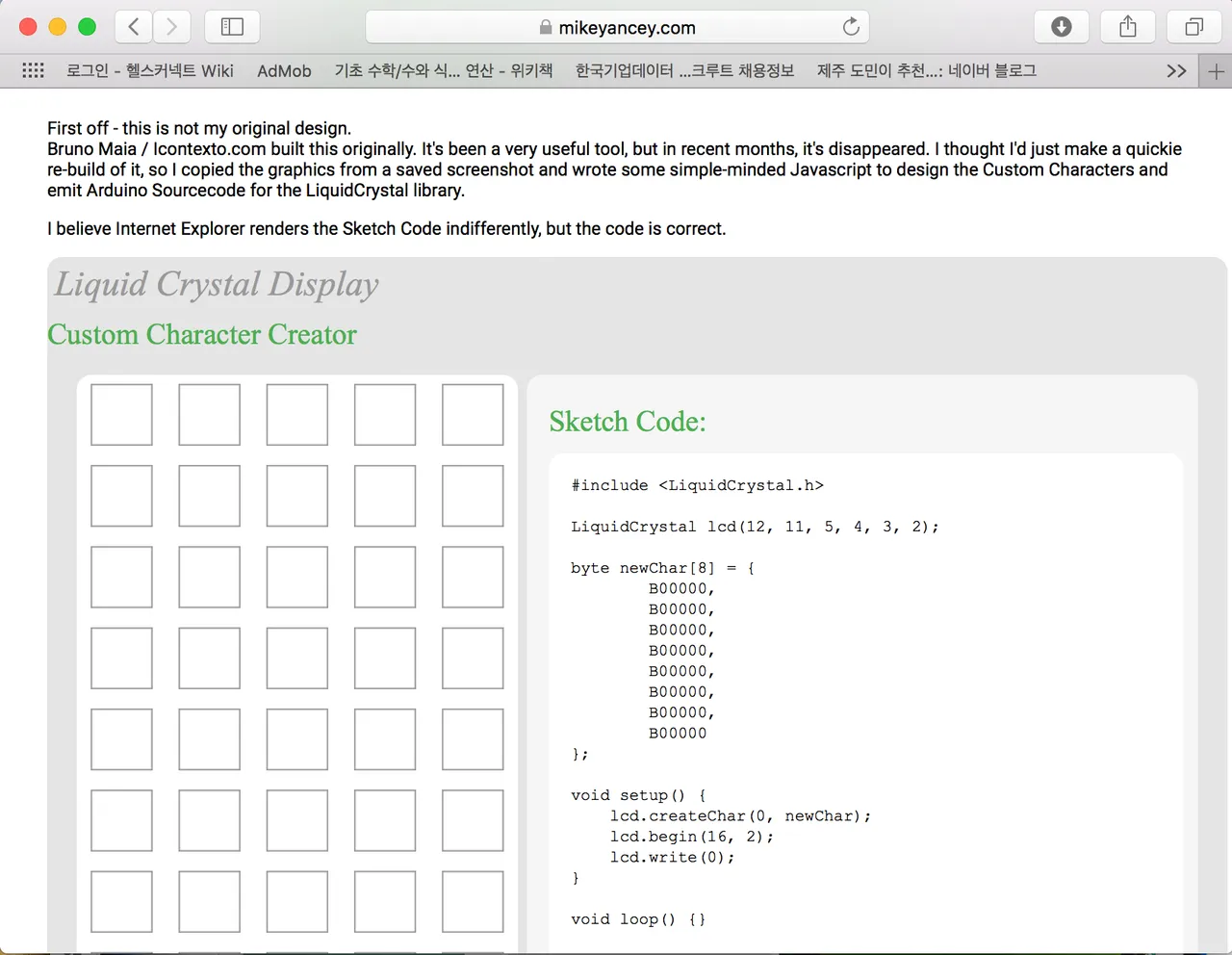
Task: Click the "LiquidCrystal lcd(12, 11, 5, 4, 3, 2);" line
Action: pyautogui.click(x=755, y=527)
